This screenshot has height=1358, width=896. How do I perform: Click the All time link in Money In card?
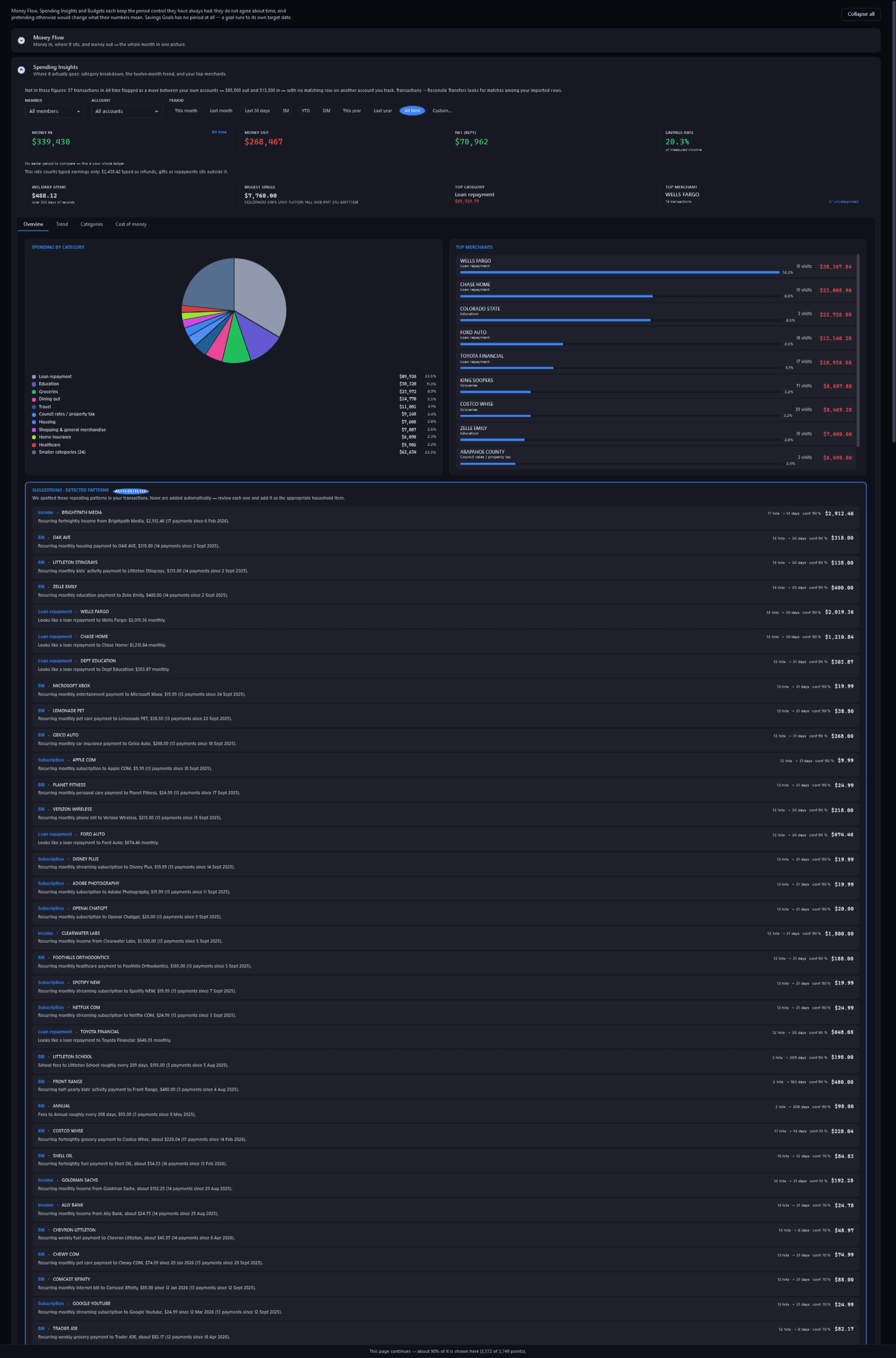tap(219, 132)
